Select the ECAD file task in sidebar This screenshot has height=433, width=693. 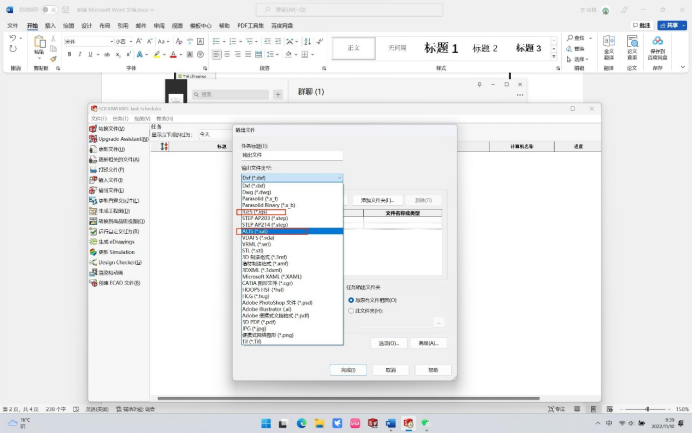(x=115, y=283)
